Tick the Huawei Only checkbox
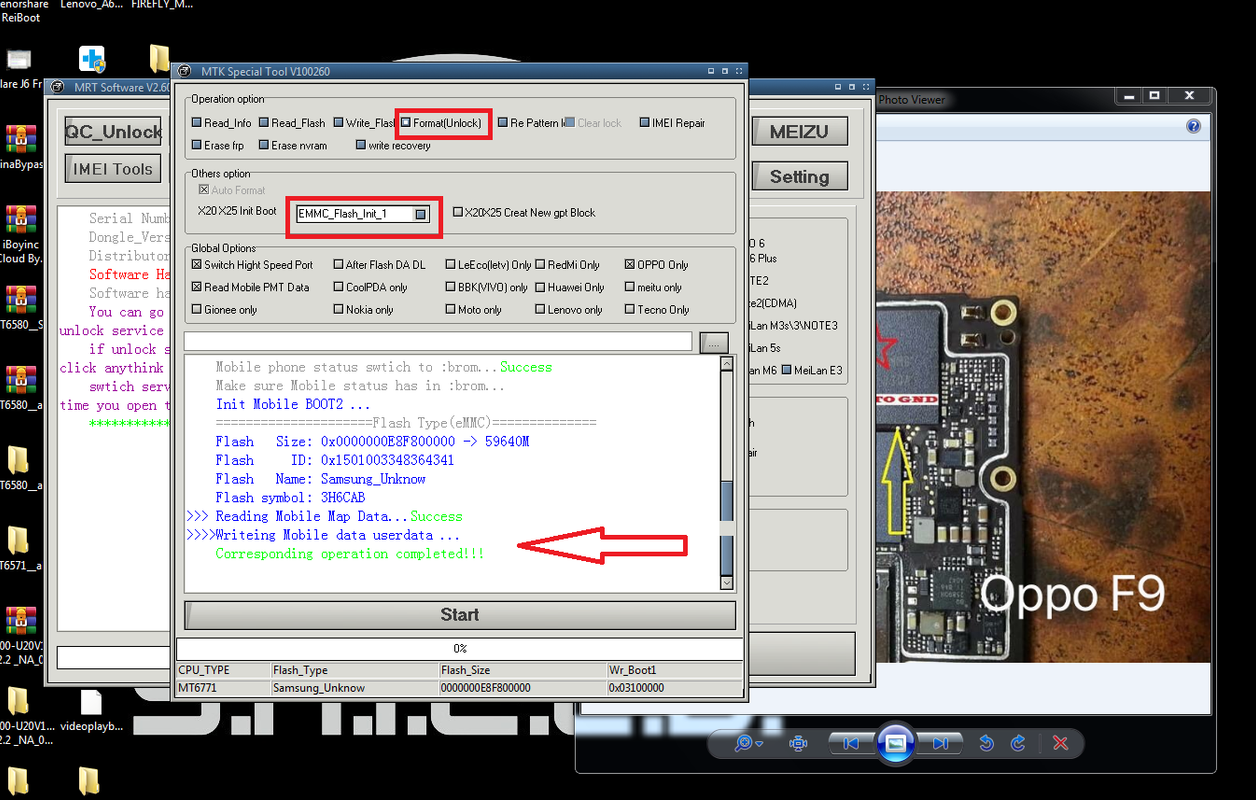The width and height of the screenshot is (1256, 800). point(541,287)
